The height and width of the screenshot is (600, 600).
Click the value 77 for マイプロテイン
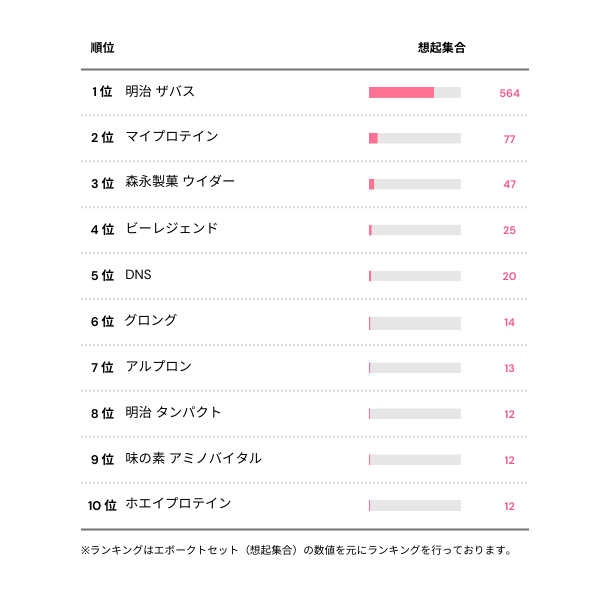(x=509, y=139)
